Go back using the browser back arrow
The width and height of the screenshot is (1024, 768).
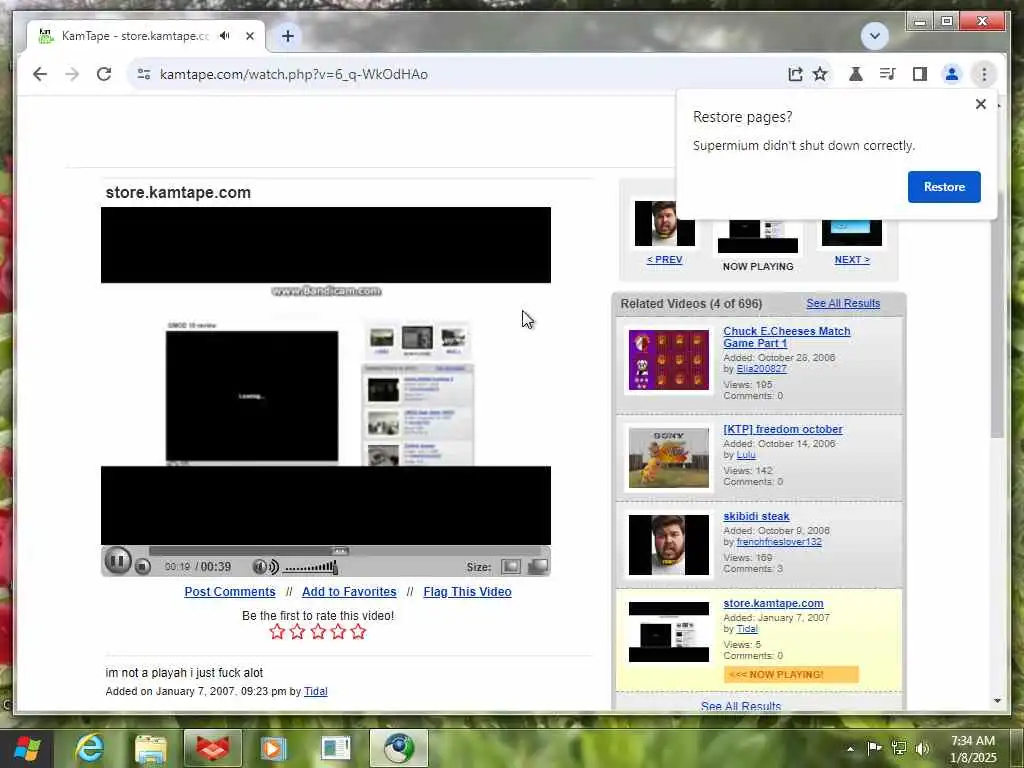pyautogui.click(x=40, y=74)
